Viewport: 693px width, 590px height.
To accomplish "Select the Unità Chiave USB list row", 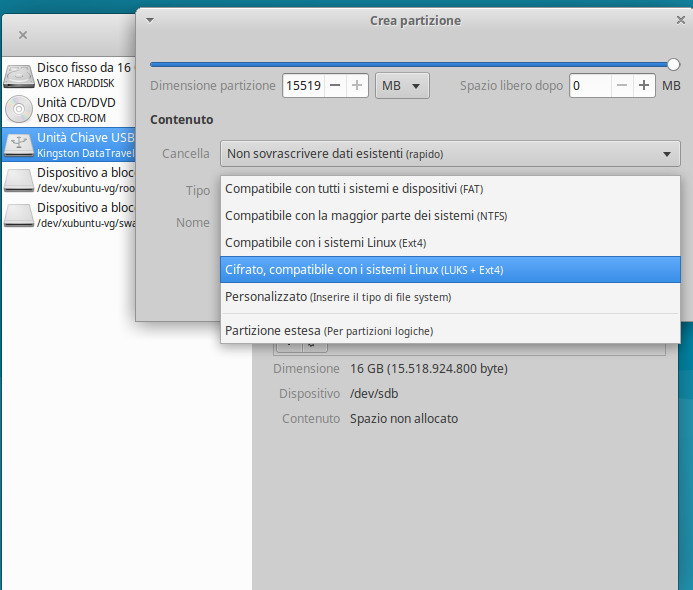I will point(69,145).
